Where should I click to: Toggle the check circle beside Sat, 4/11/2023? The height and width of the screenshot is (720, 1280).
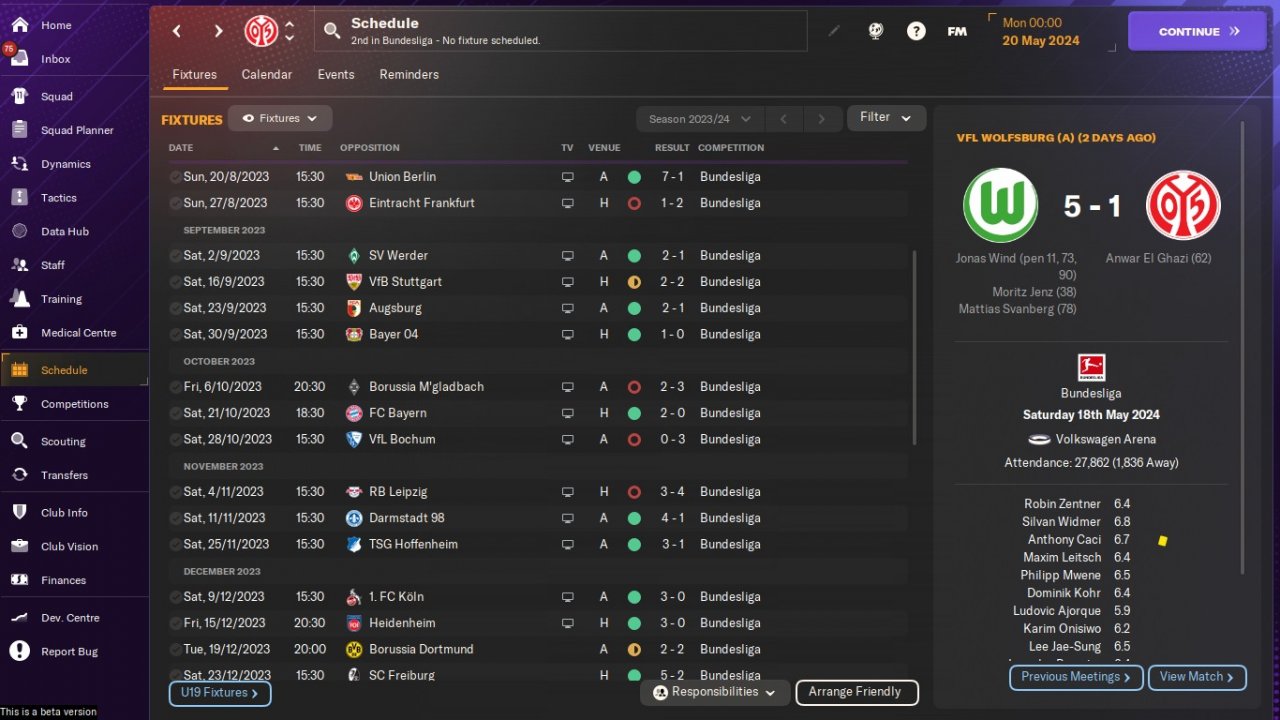click(x=175, y=492)
